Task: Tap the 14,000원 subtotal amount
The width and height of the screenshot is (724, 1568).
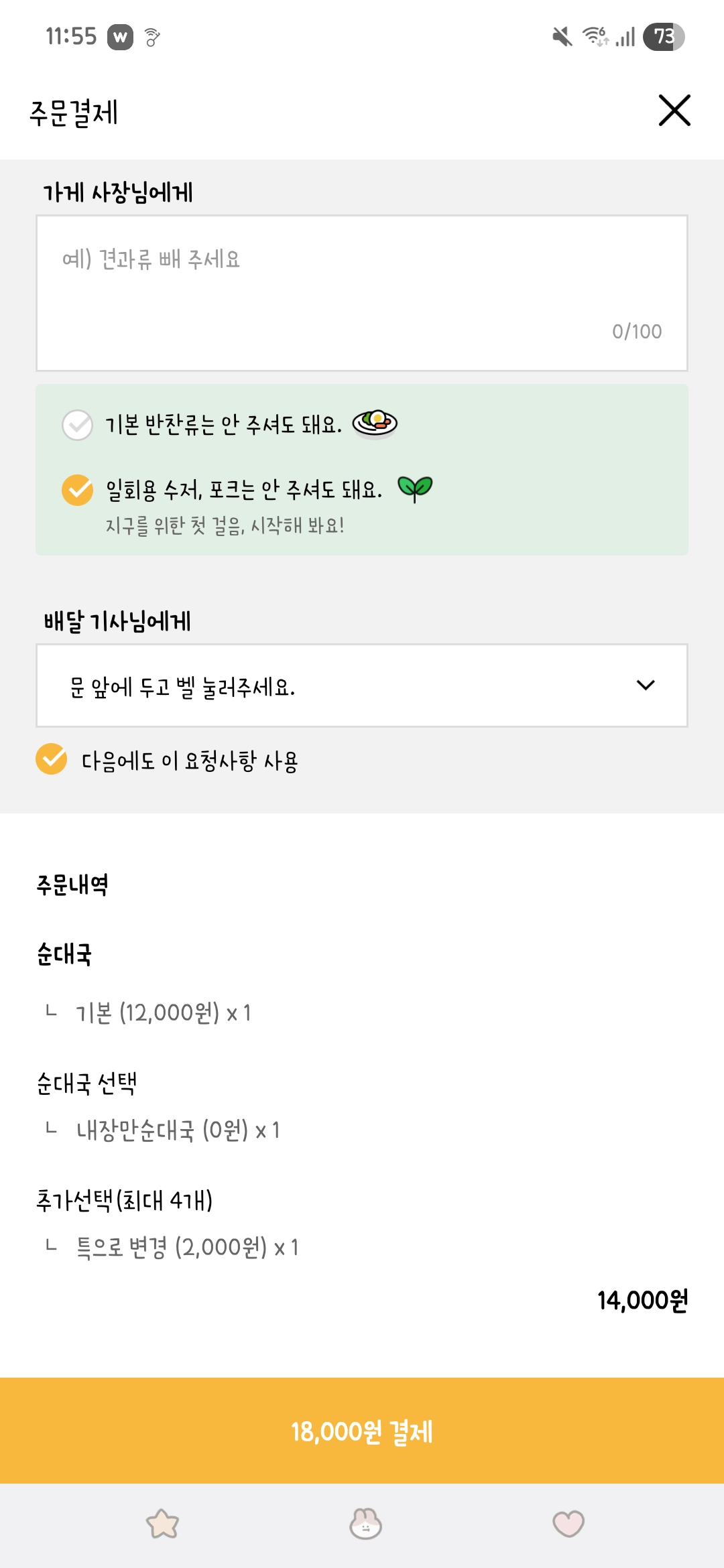Action: [x=642, y=1301]
